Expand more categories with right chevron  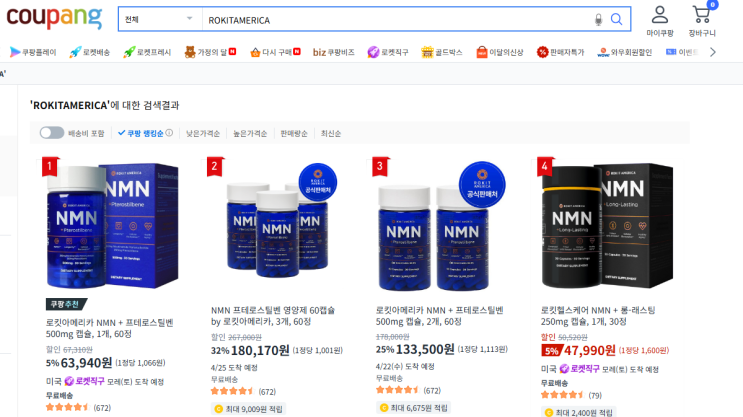point(713,52)
